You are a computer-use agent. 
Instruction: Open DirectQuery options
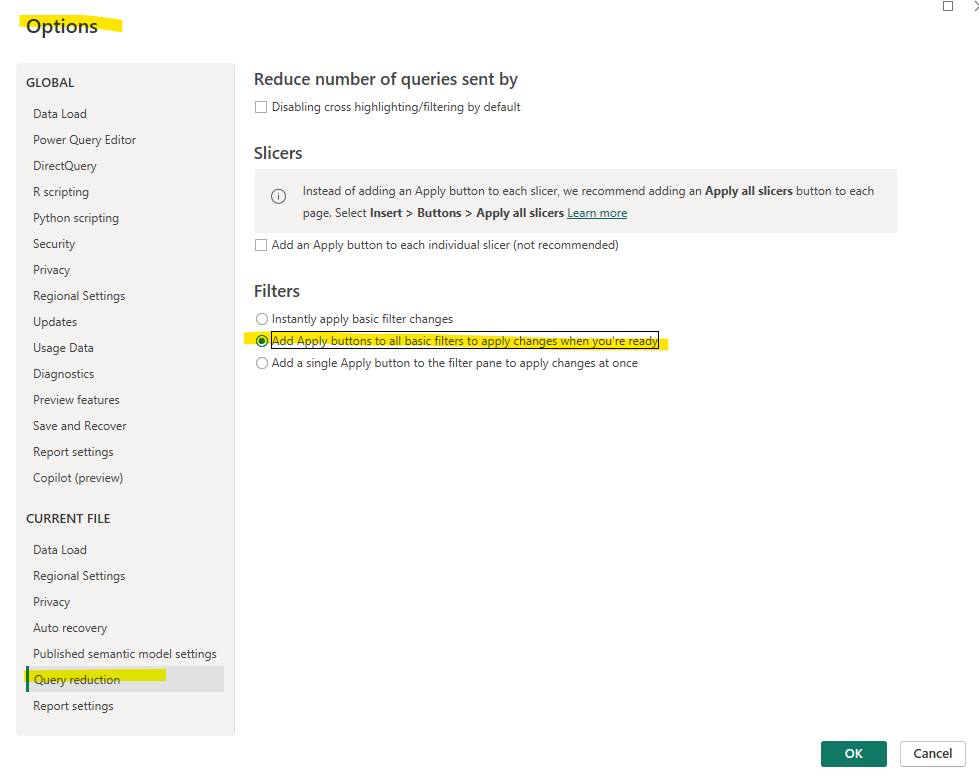coord(65,166)
